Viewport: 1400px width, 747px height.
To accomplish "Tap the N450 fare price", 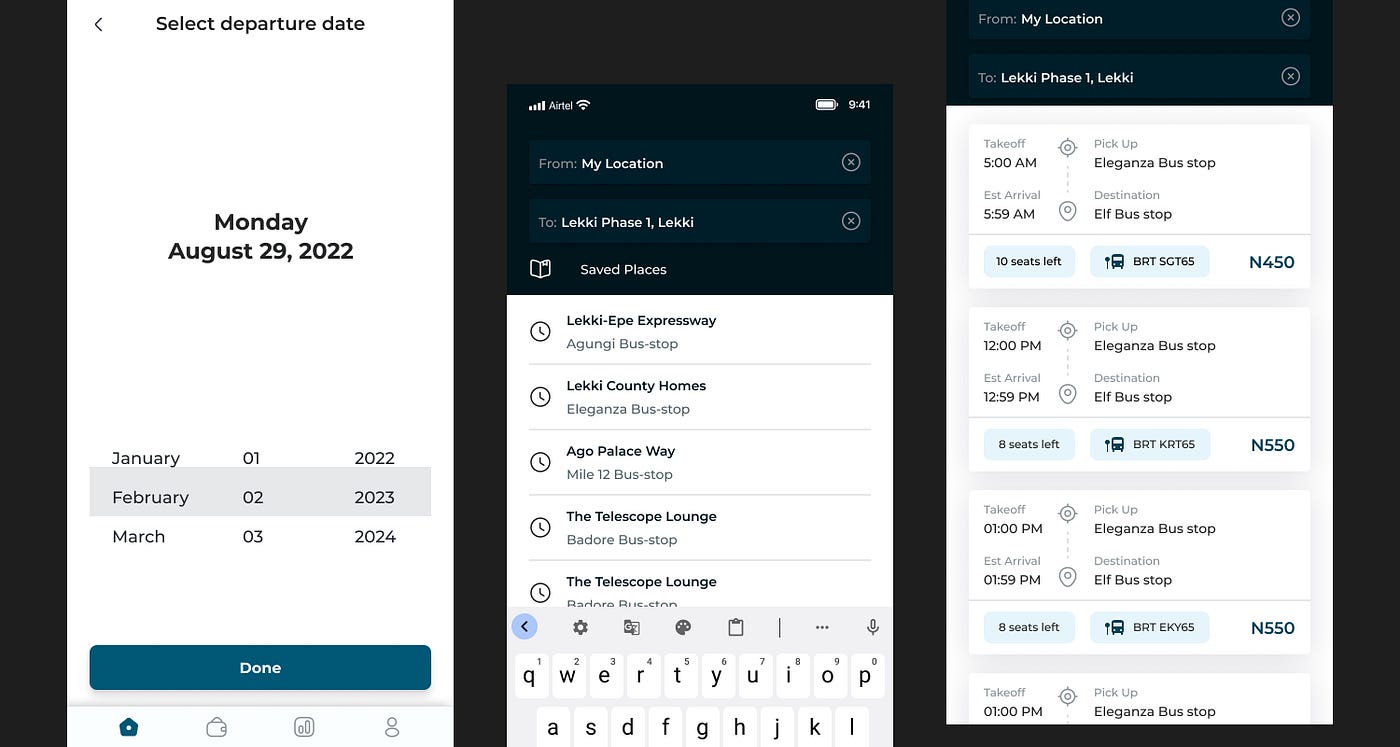I will point(1272,262).
